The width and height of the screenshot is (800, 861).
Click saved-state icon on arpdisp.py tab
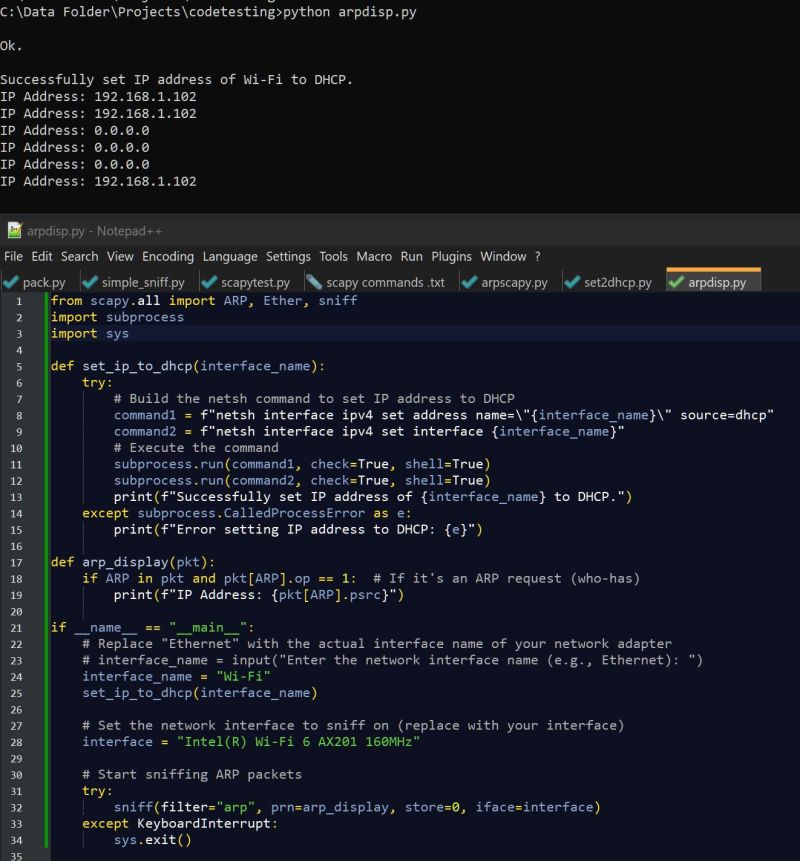[676, 282]
